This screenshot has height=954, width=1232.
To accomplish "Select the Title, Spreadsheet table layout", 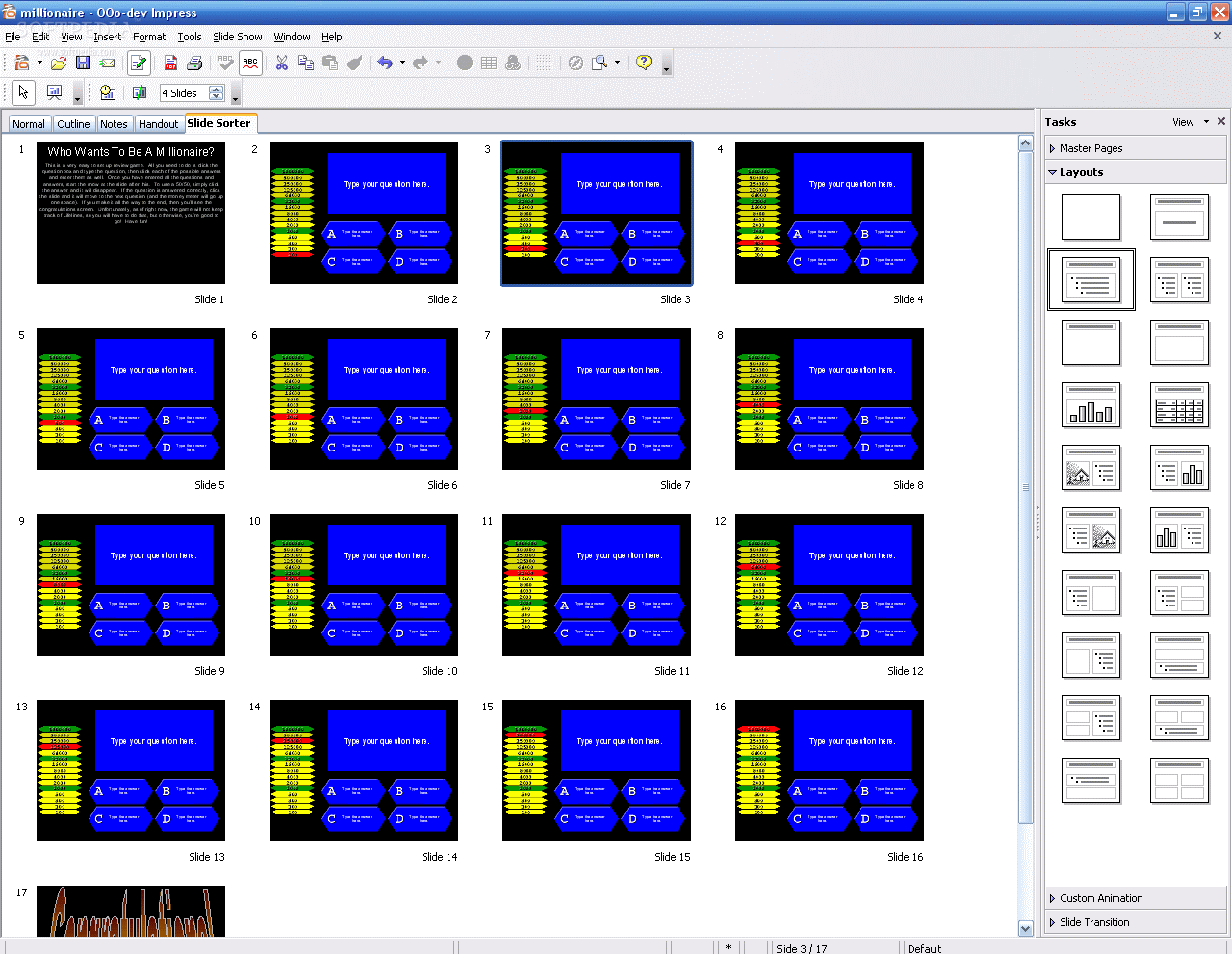I will tap(1179, 404).
